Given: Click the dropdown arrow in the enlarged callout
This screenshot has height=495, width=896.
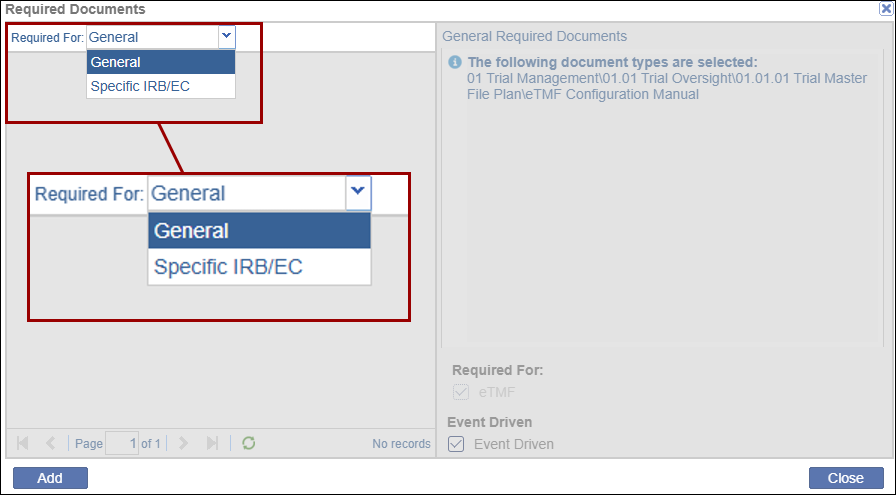Looking at the screenshot, I should tap(358, 193).
